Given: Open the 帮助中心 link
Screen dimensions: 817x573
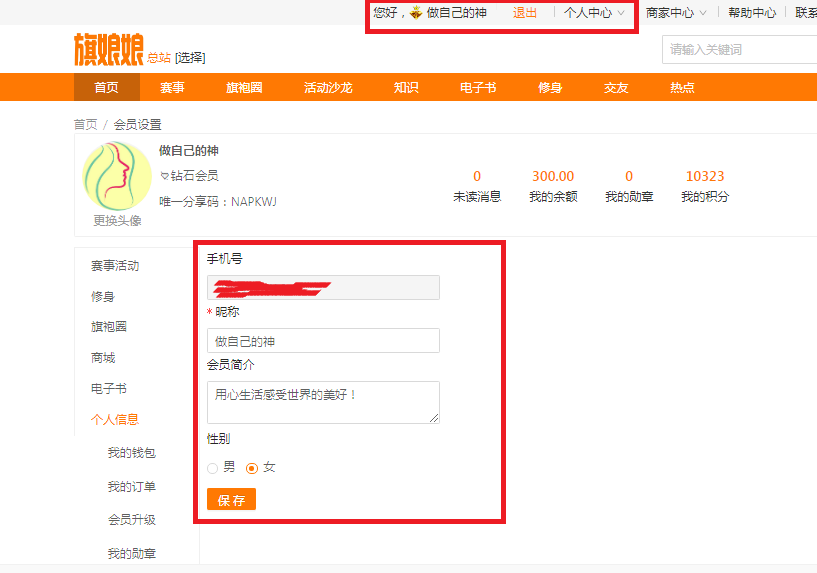Looking at the screenshot, I should click(x=752, y=13).
